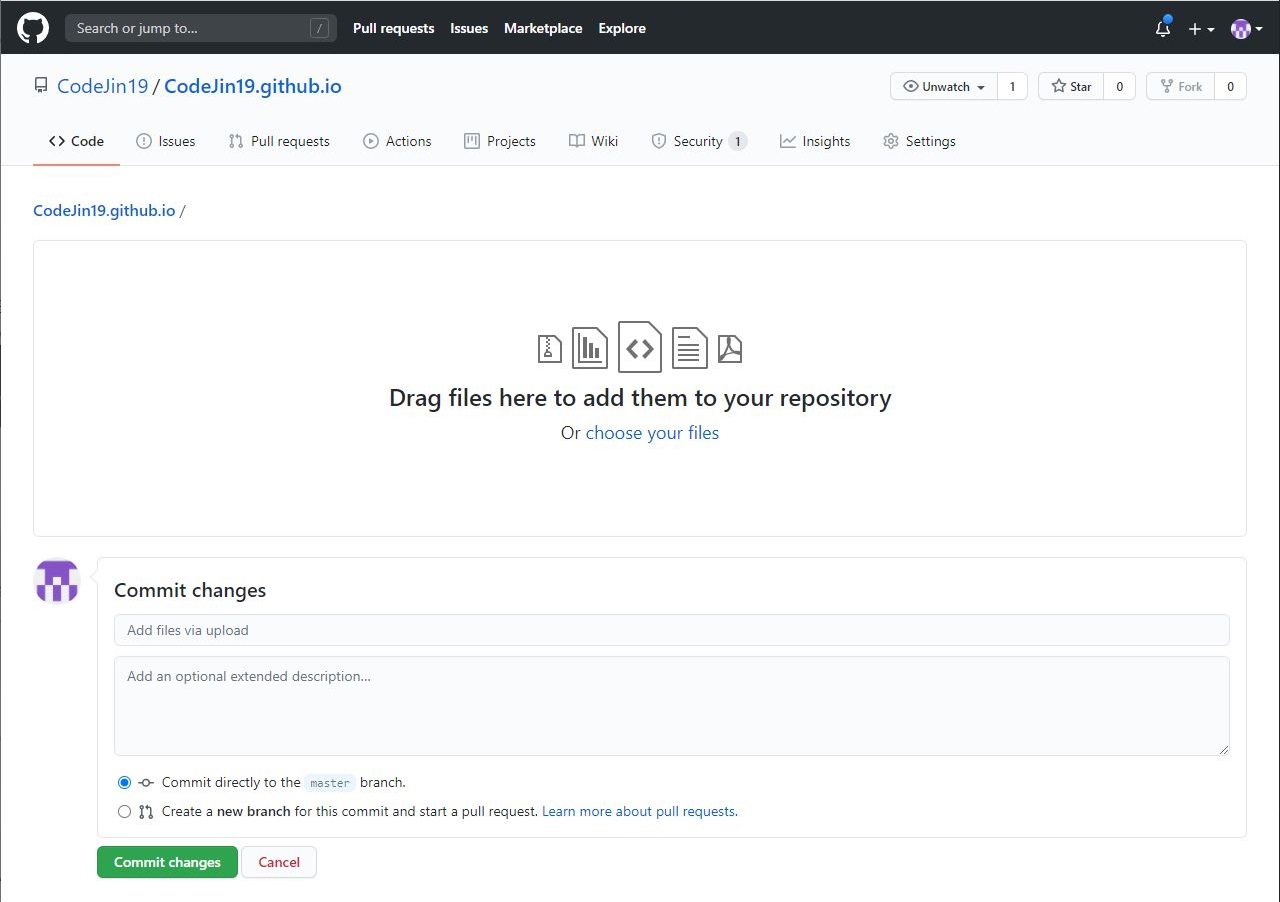This screenshot has width=1280, height=902.
Task: Star this repository
Action: (1071, 87)
